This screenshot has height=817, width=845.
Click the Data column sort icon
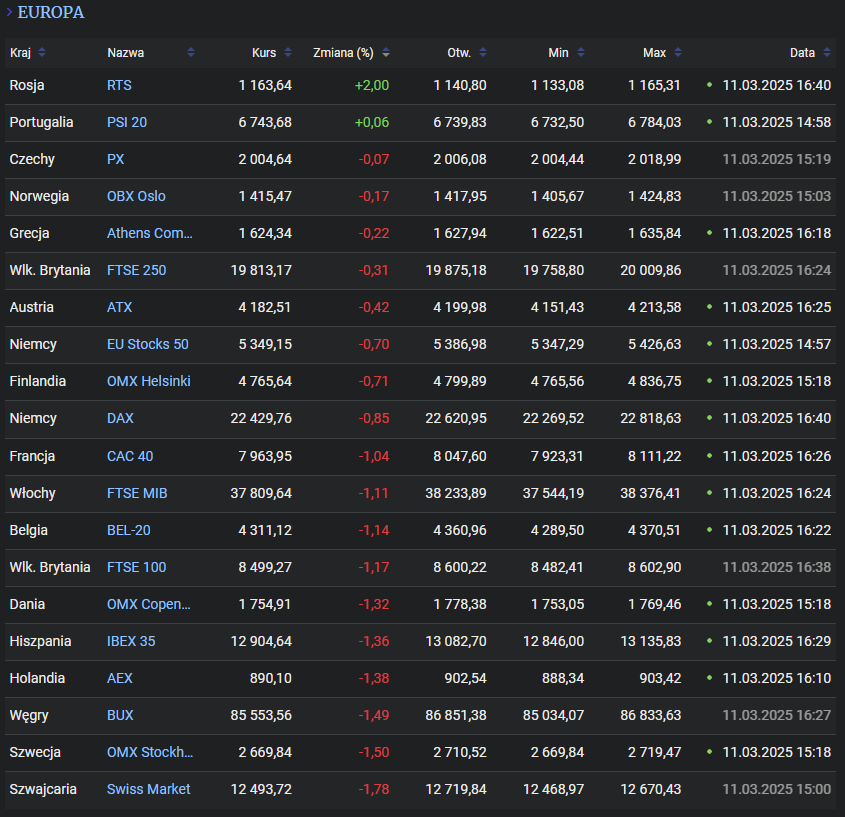(x=826, y=53)
